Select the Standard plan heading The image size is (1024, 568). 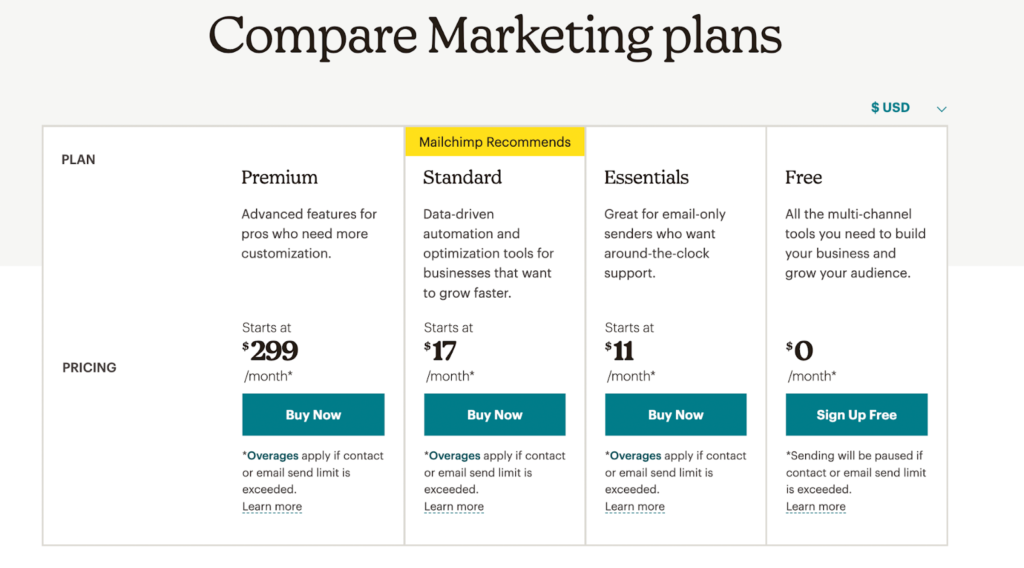462,178
